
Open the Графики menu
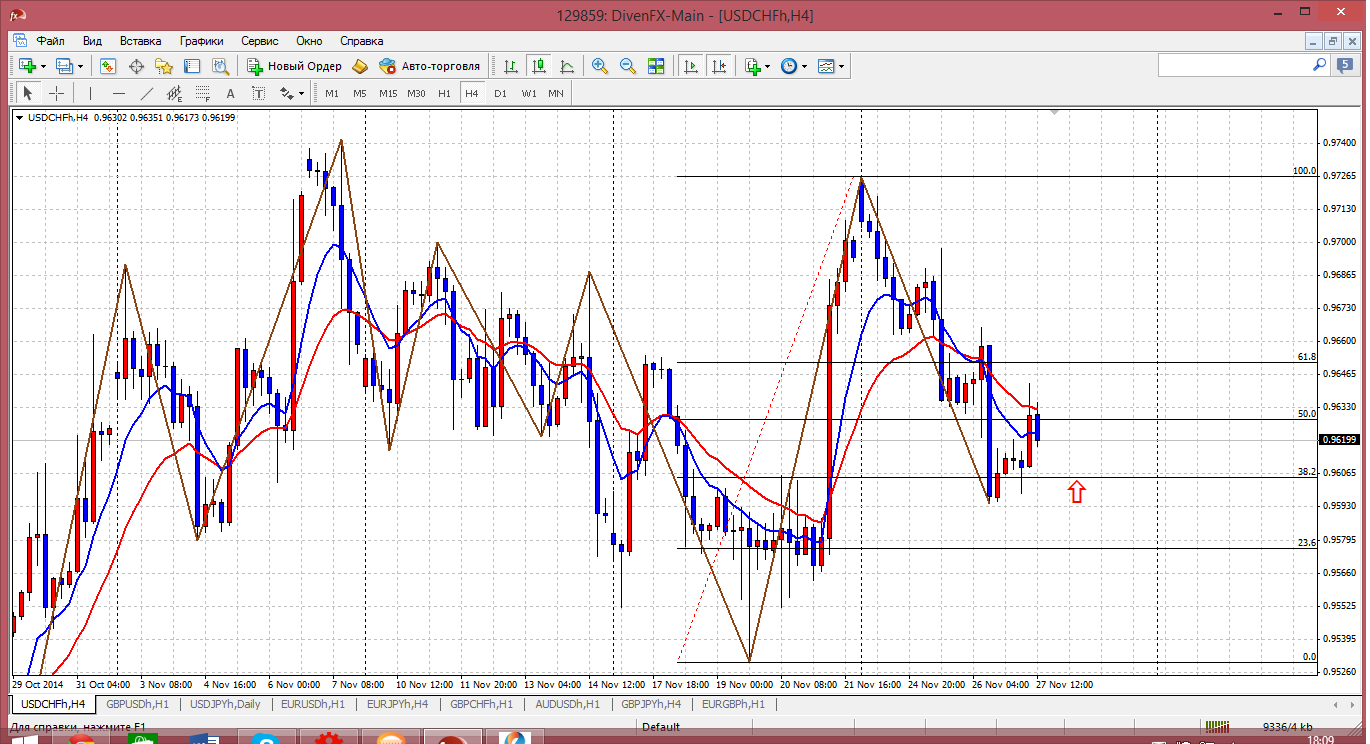click(x=201, y=41)
